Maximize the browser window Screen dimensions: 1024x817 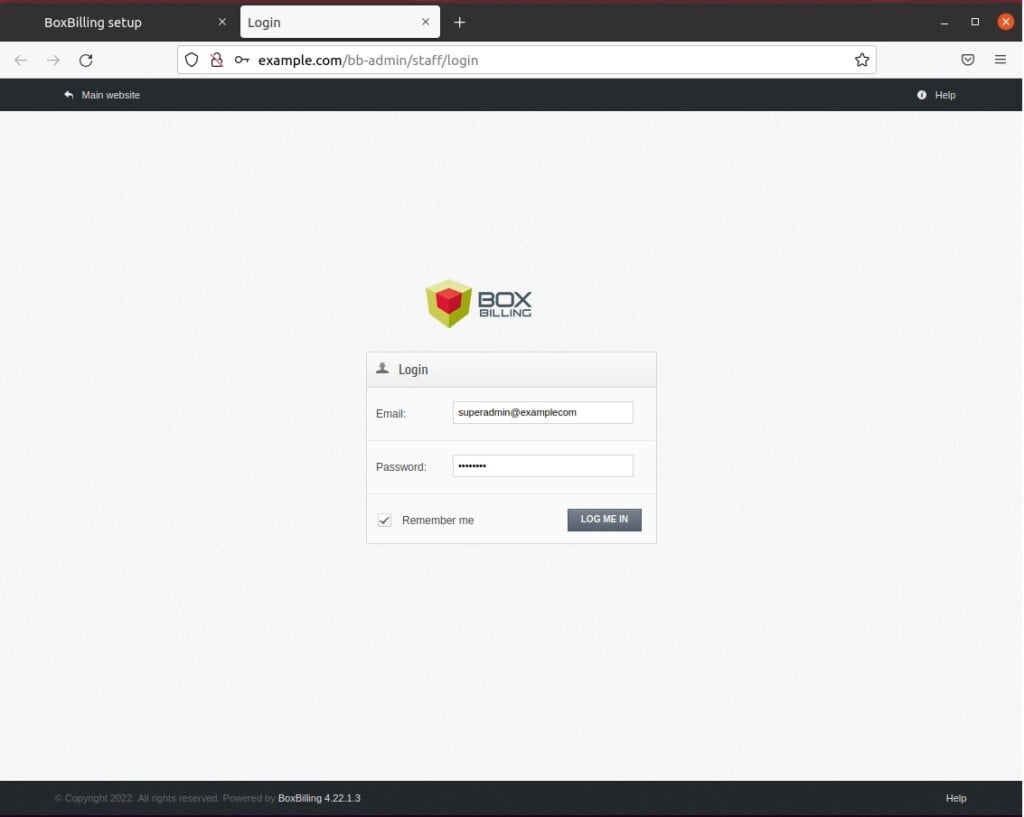click(975, 22)
